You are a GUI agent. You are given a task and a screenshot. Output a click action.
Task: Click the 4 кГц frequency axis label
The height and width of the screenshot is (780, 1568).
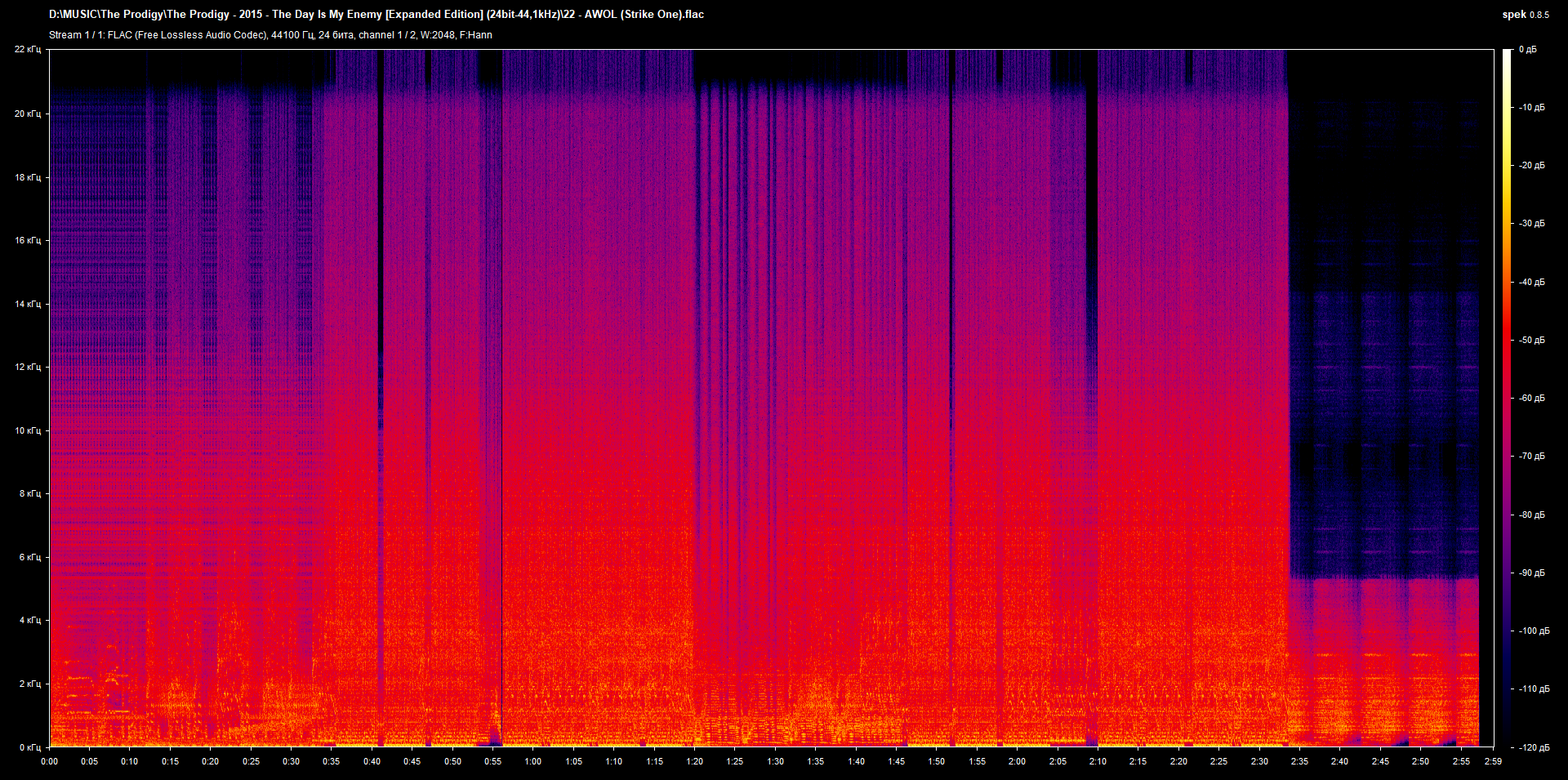(29, 620)
